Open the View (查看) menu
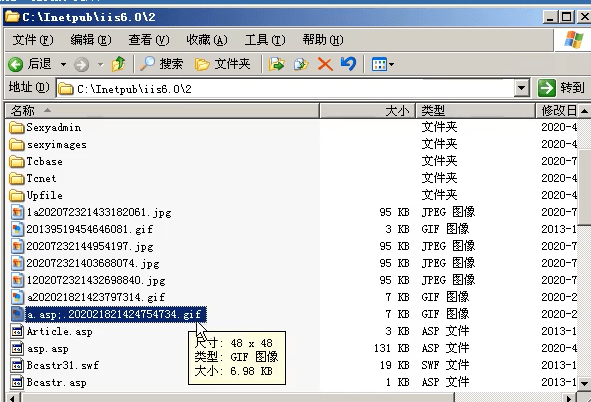Viewport: 591px width, 402px height. (149, 40)
